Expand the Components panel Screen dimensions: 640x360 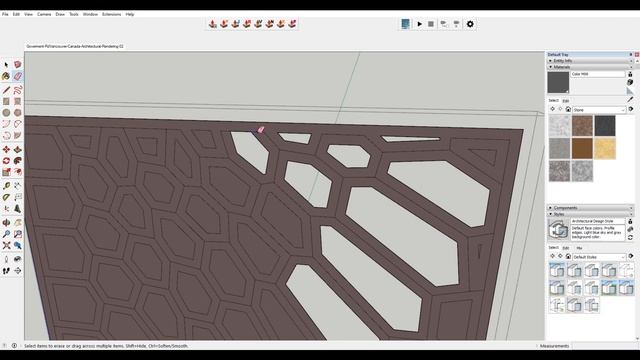point(550,208)
